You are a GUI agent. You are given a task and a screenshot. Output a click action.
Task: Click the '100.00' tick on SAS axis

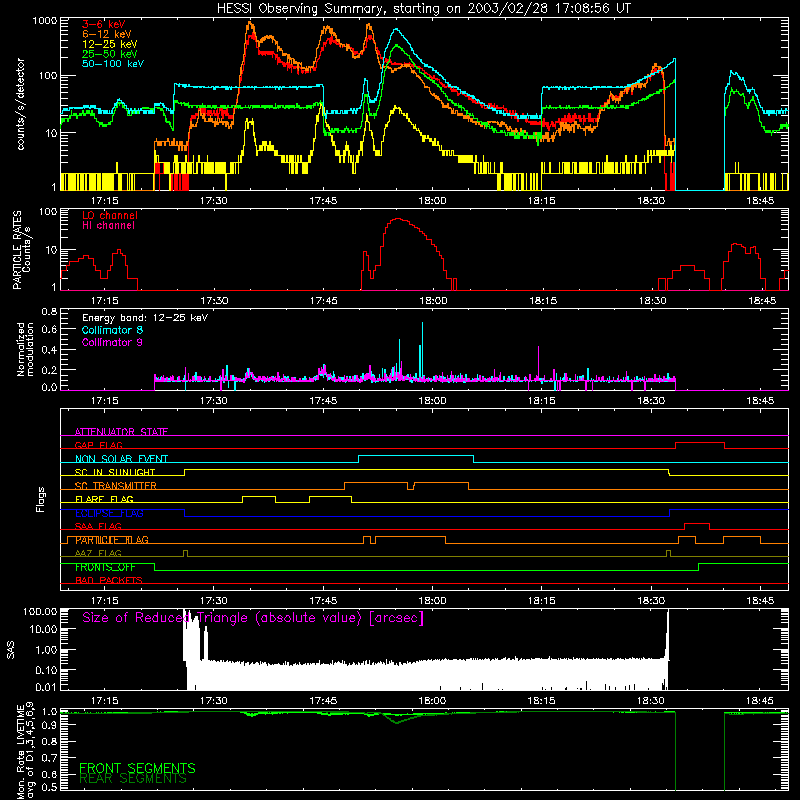pos(40,612)
